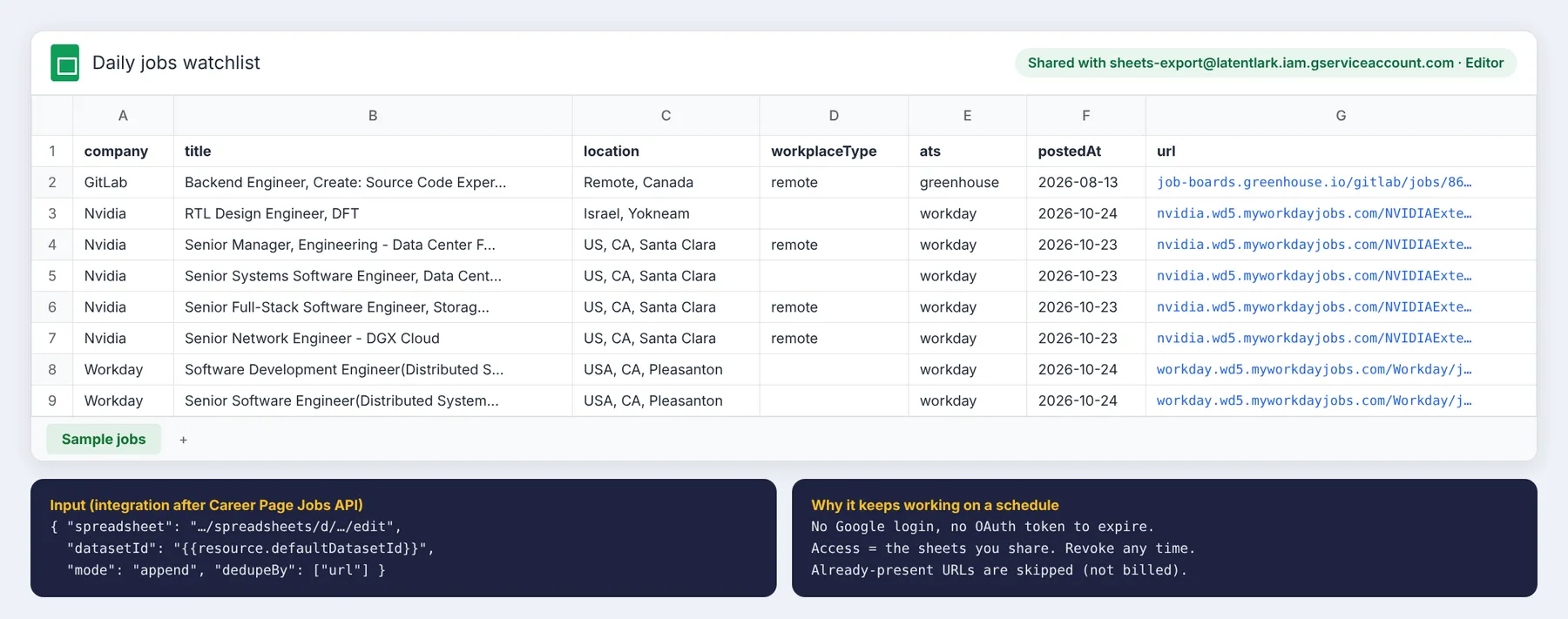Click the 'ats' header cell
Image resolution: width=1568 pixels, height=619 pixels.
pyautogui.click(x=967, y=151)
